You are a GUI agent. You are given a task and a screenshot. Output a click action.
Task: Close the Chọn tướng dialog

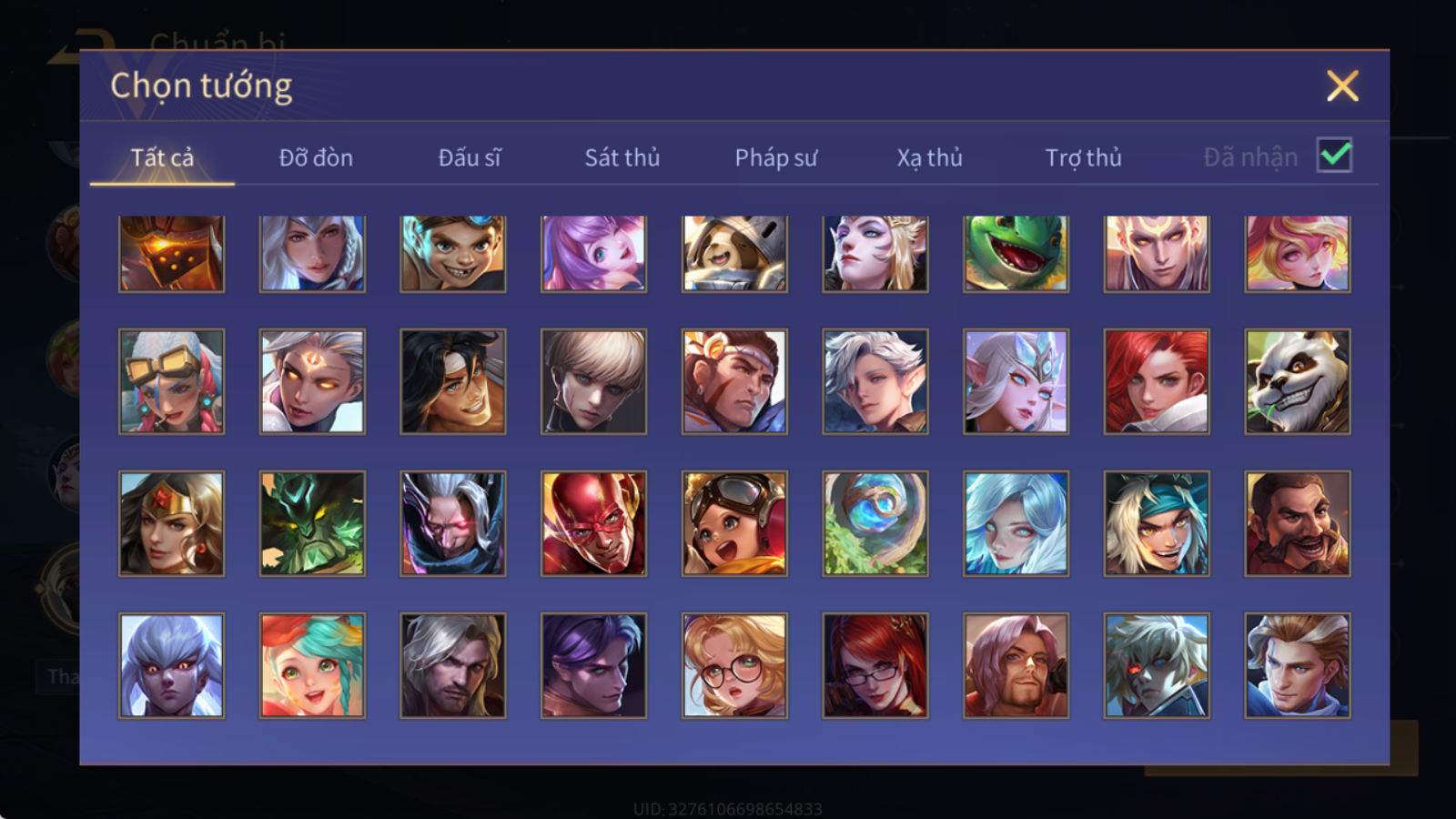(x=1342, y=86)
